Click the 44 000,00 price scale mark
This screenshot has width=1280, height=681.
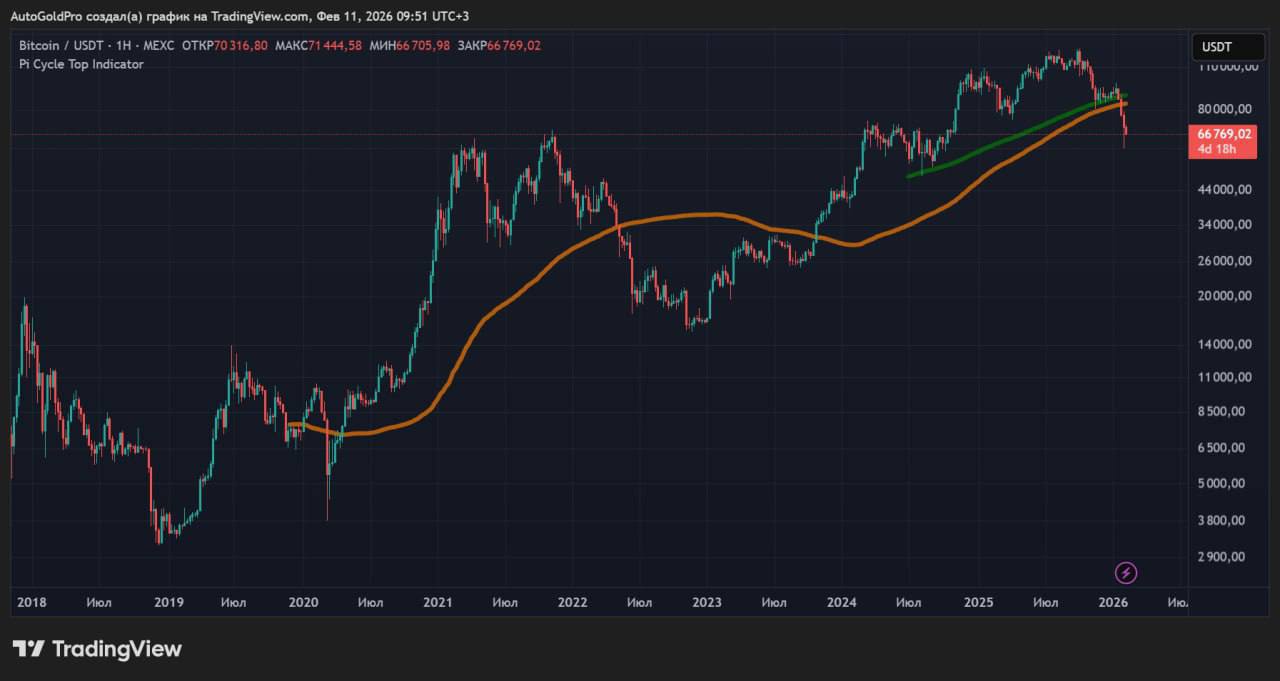coord(1225,189)
